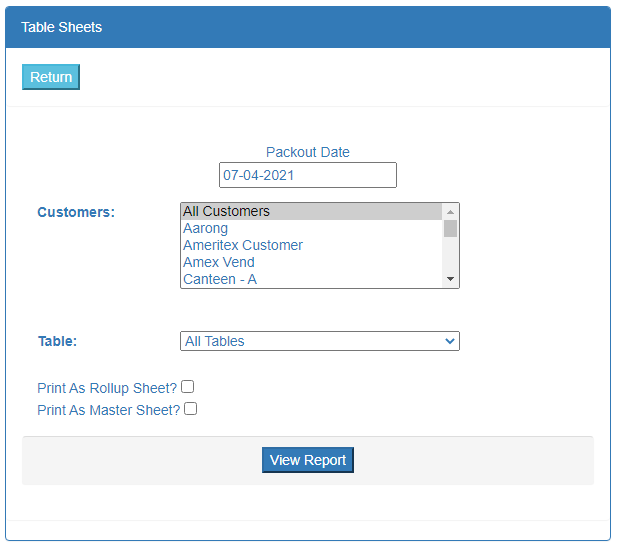
Task: Click the Table Sheets panel header
Action: [308, 27]
